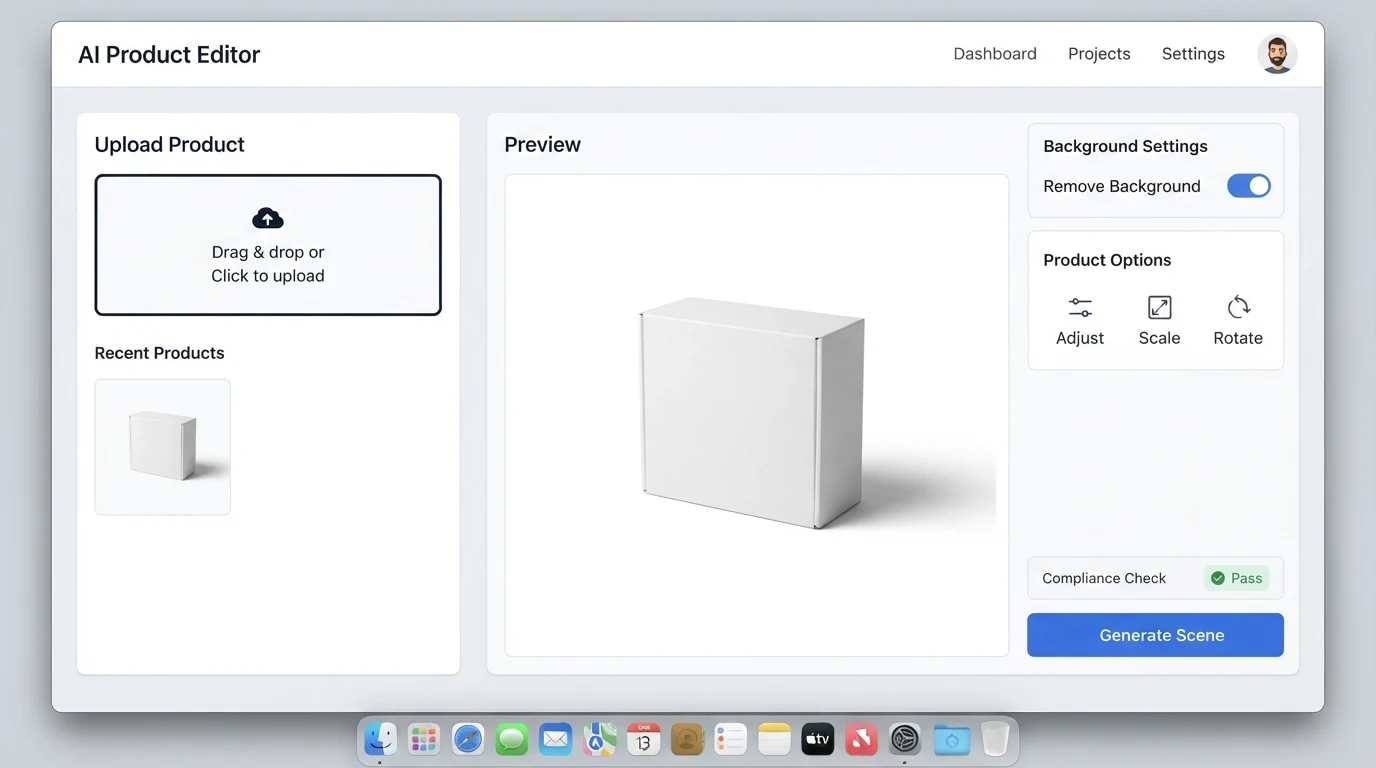
Task: Open News app in the dock
Action: pyautogui.click(x=861, y=740)
